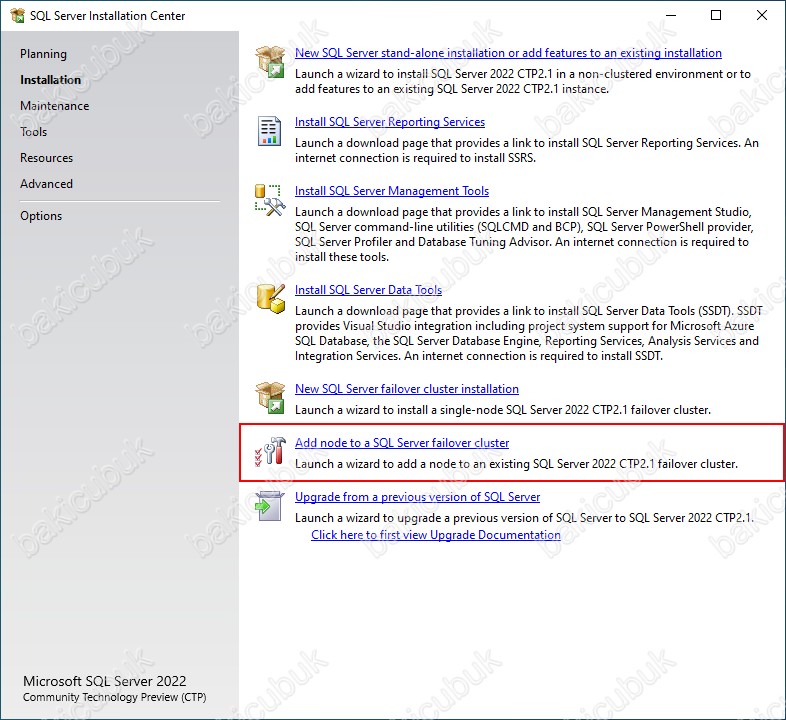Open Install SQL Server Data Tools link
The width and height of the screenshot is (786, 720).
pyautogui.click(x=368, y=290)
